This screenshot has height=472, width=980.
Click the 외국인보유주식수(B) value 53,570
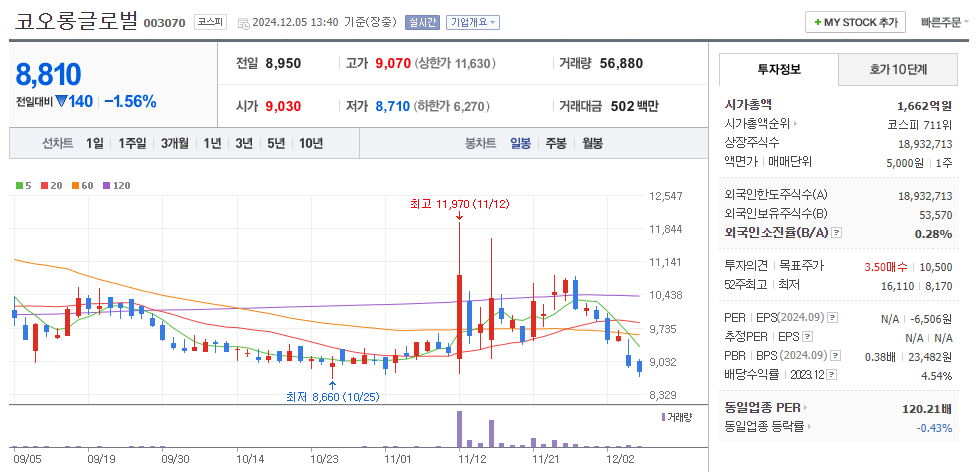pyautogui.click(x=936, y=215)
